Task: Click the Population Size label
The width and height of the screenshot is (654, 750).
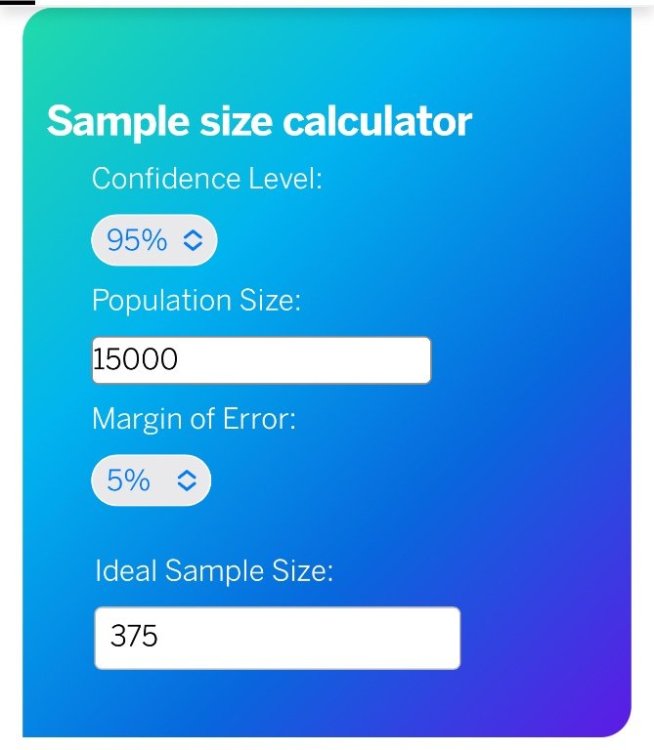Action: point(196,300)
